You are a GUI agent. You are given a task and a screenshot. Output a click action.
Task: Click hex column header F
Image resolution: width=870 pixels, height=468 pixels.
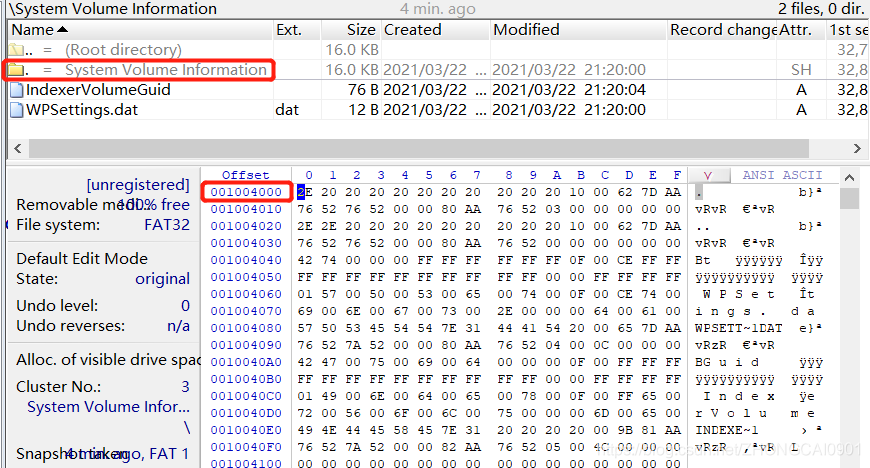(677, 175)
